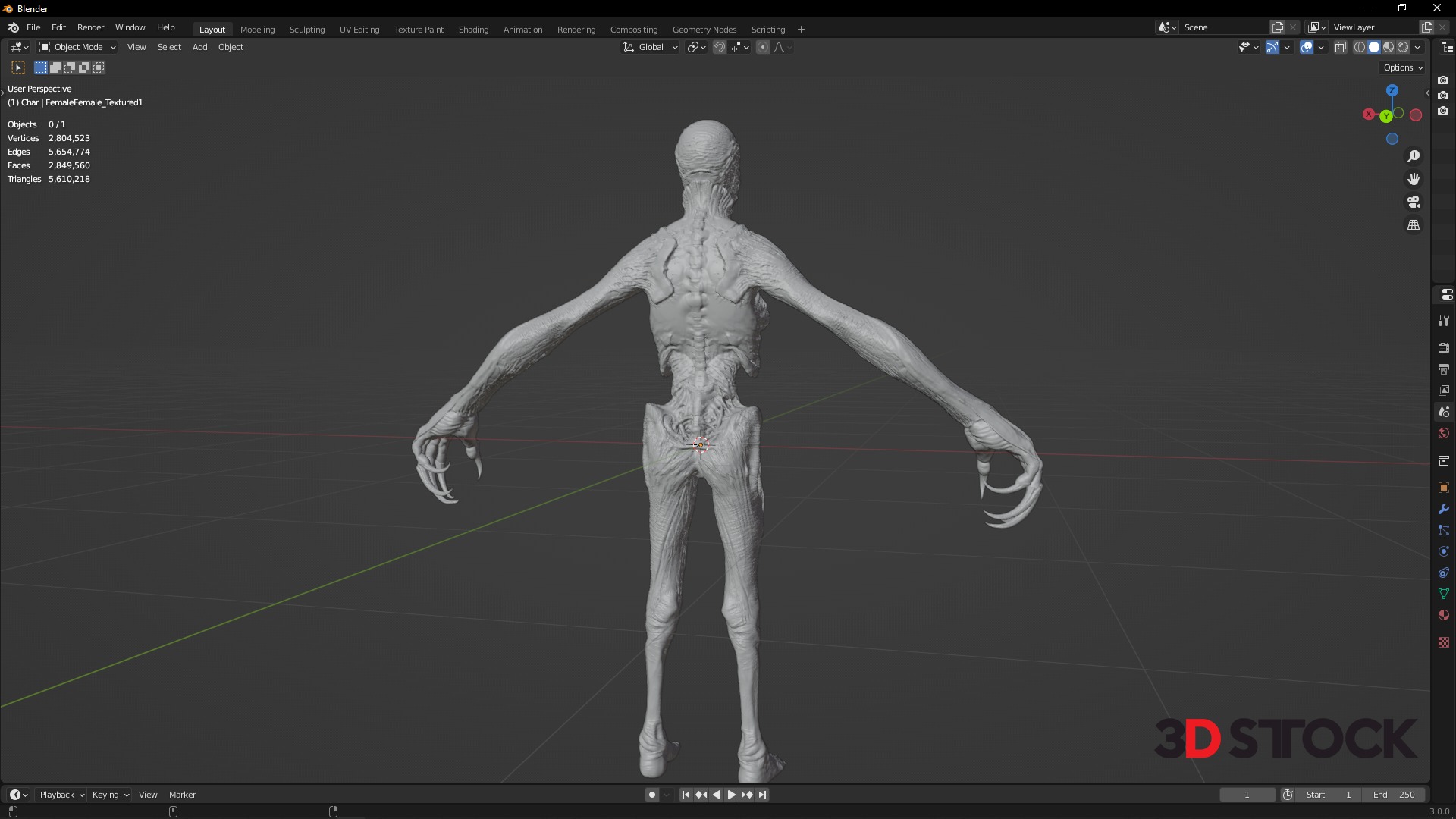Open the Render menu
Viewport: 1456px width, 819px height.
[x=90, y=27]
